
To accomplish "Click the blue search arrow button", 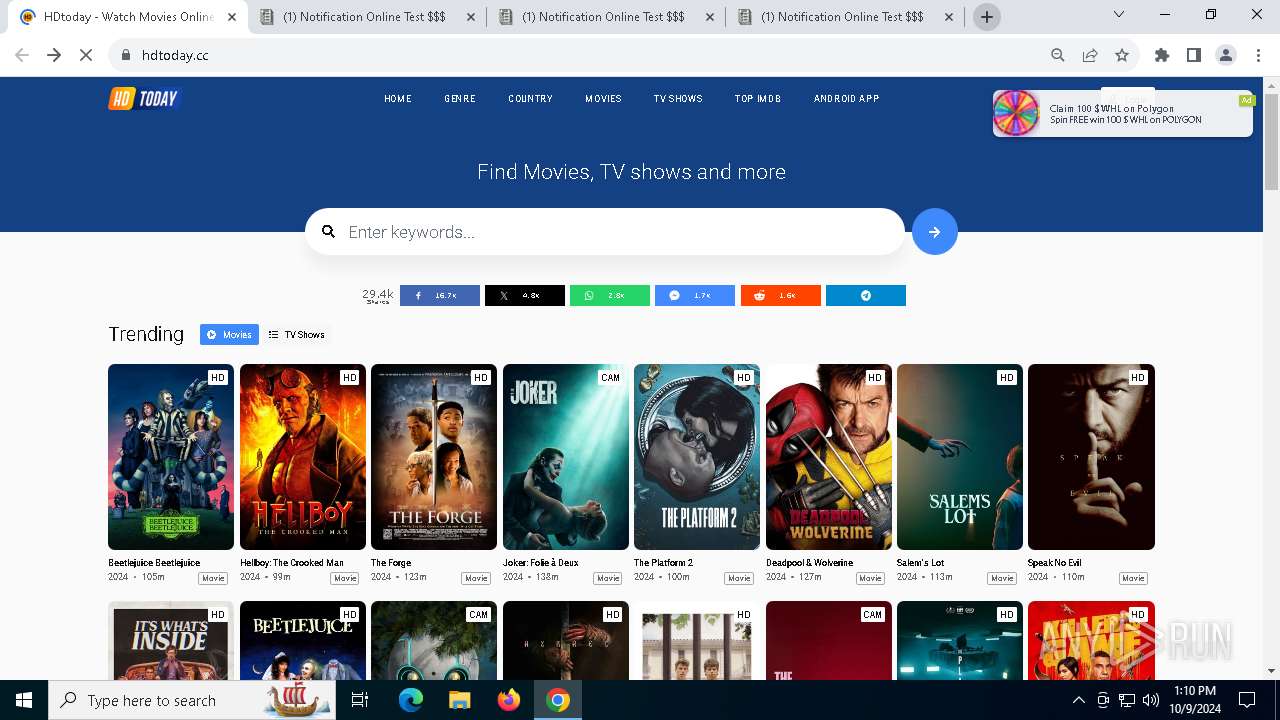I will pyautogui.click(x=934, y=232).
